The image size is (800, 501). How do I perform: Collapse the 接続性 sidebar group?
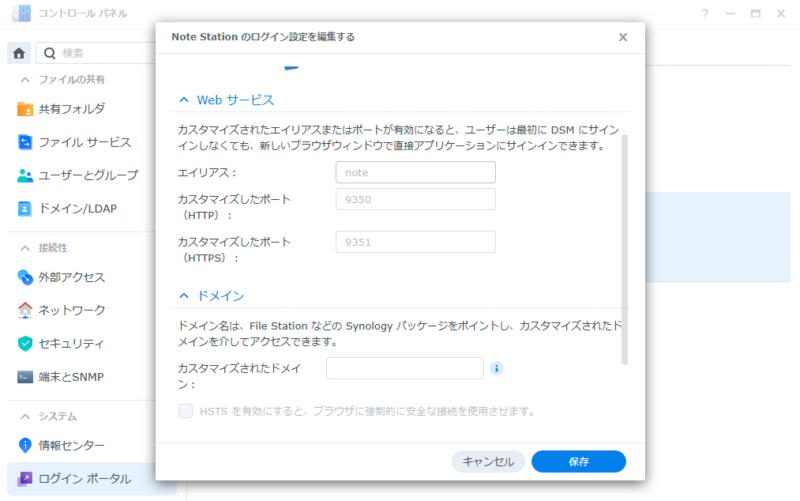click(25, 248)
